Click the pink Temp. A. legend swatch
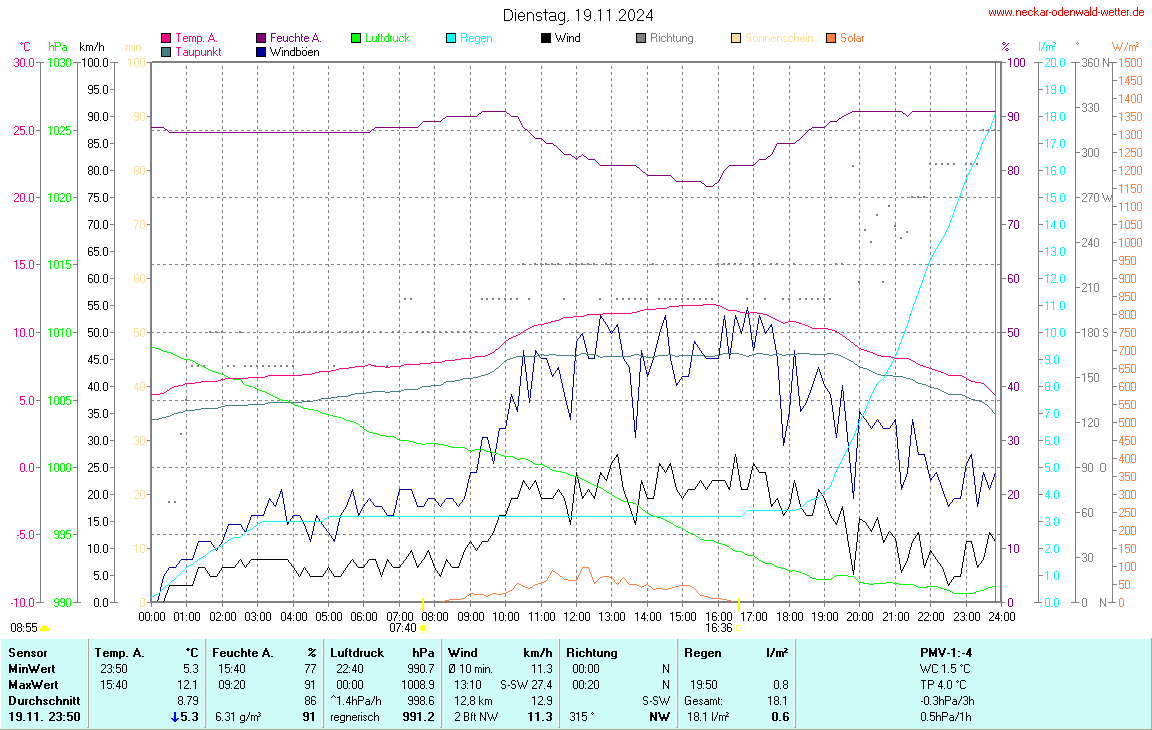The height and width of the screenshot is (730, 1152). pyautogui.click(x=166, y=38)
